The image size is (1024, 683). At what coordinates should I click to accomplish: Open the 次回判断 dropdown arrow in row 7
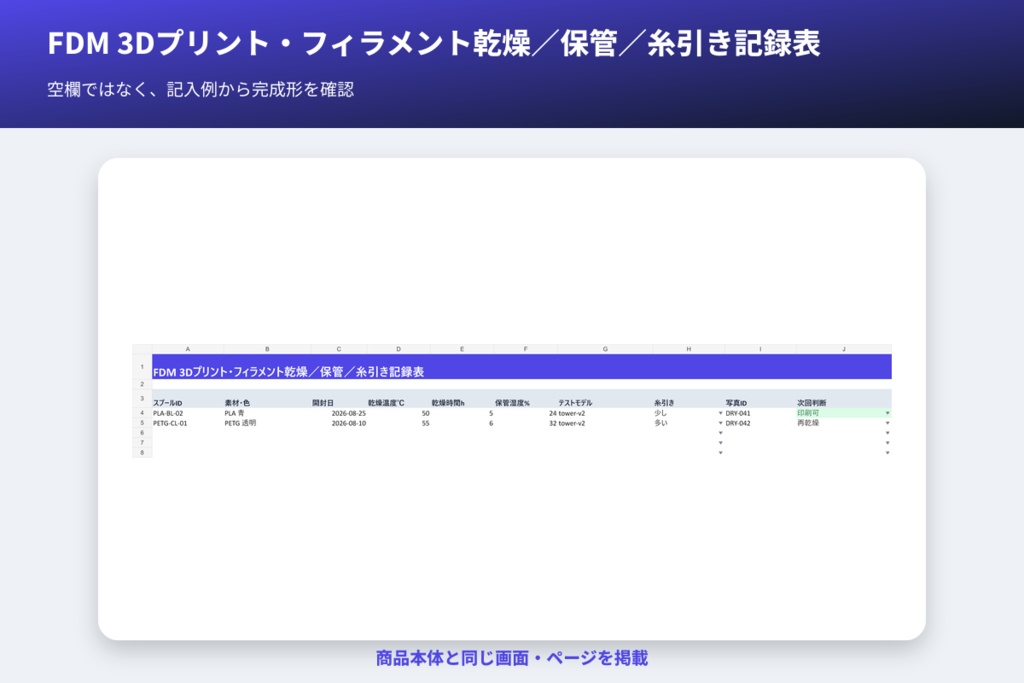(x=887, y=443)
